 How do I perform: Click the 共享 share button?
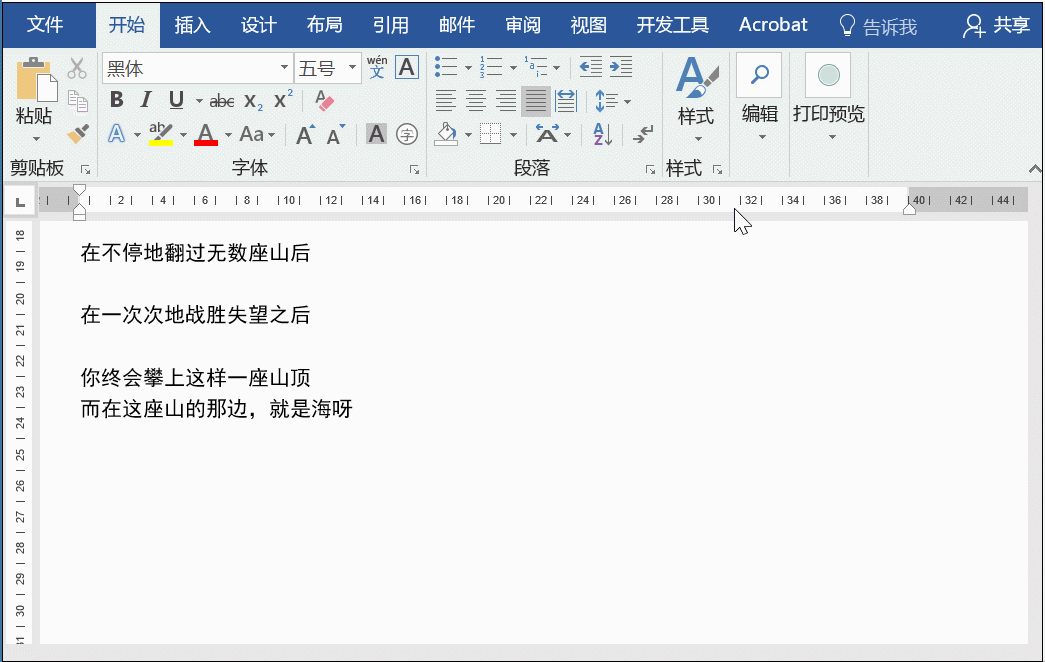click(996, 25)
